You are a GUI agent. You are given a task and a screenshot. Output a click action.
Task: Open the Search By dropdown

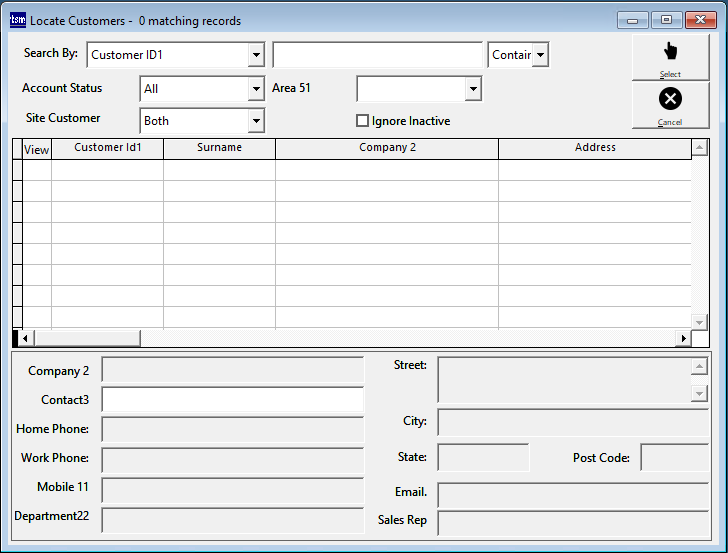coord(256,55)
